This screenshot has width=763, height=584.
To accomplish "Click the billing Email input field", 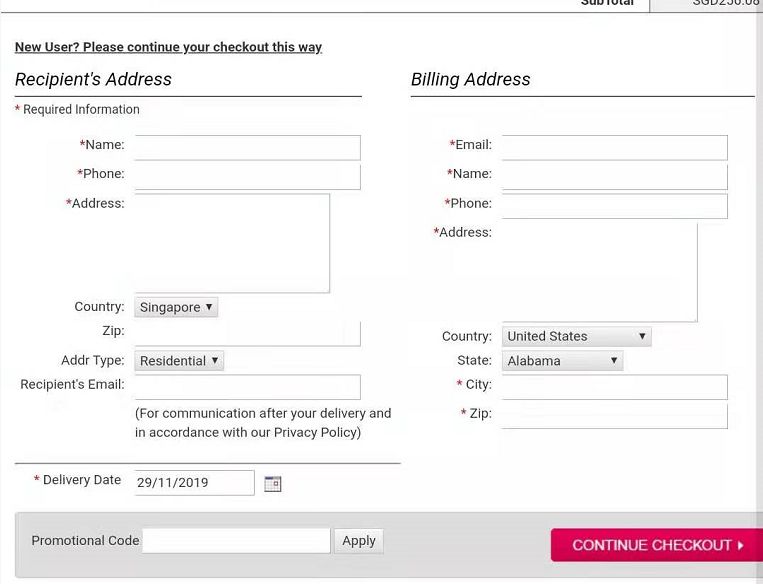I will point(614,147).
